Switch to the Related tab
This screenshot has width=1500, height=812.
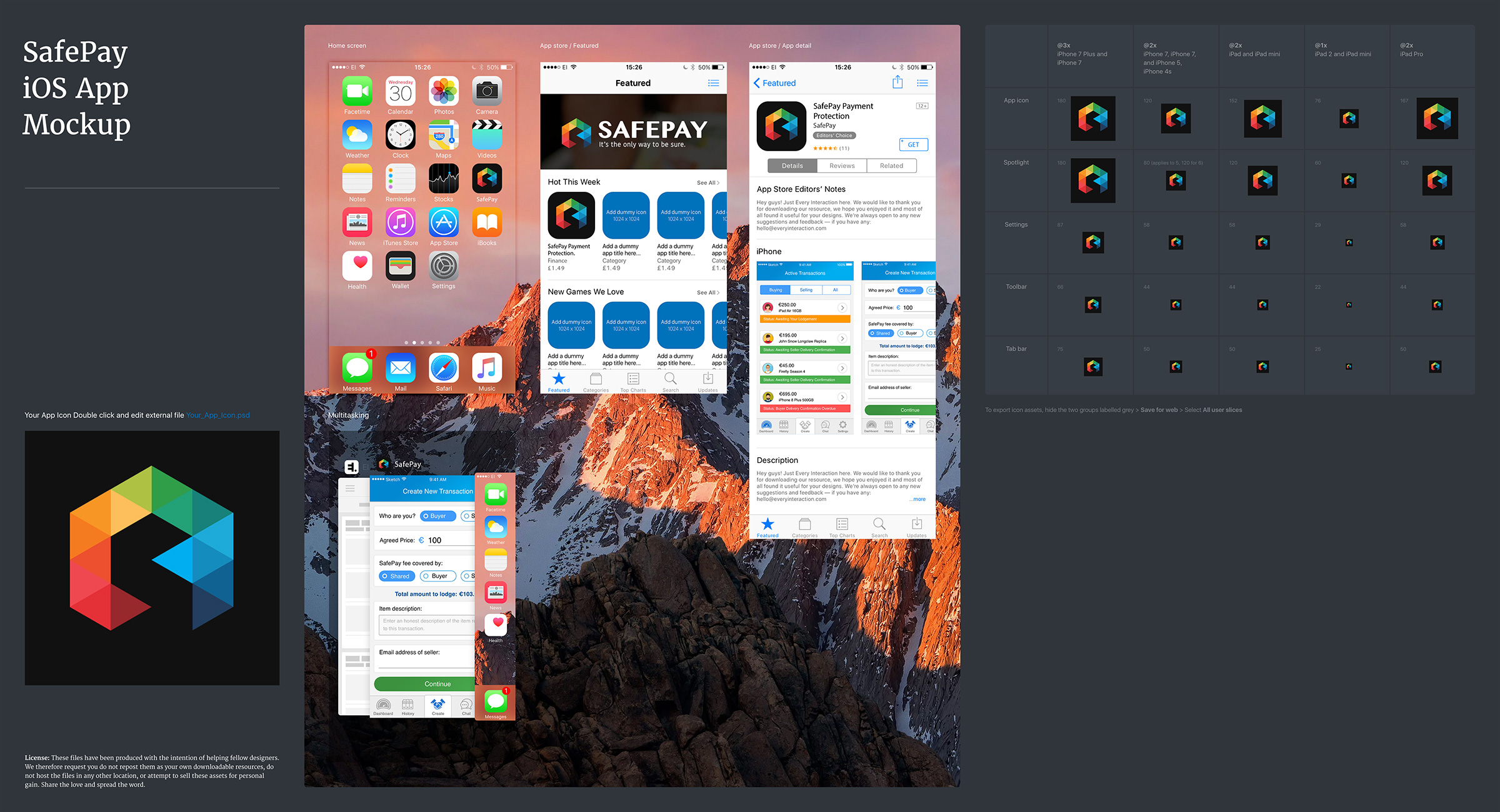pos(891,166)
